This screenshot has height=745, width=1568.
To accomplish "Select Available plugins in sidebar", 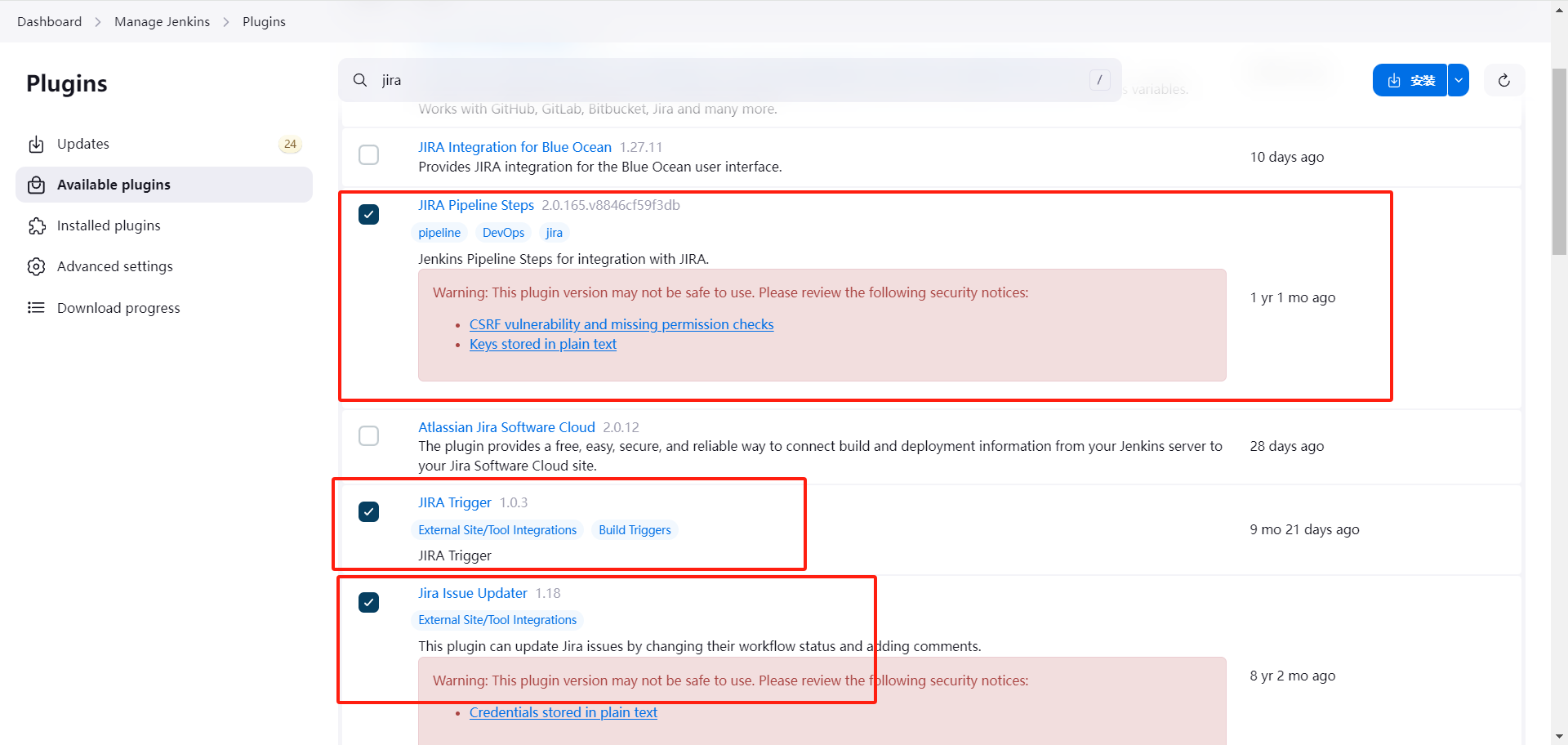I will pos(163,185).
